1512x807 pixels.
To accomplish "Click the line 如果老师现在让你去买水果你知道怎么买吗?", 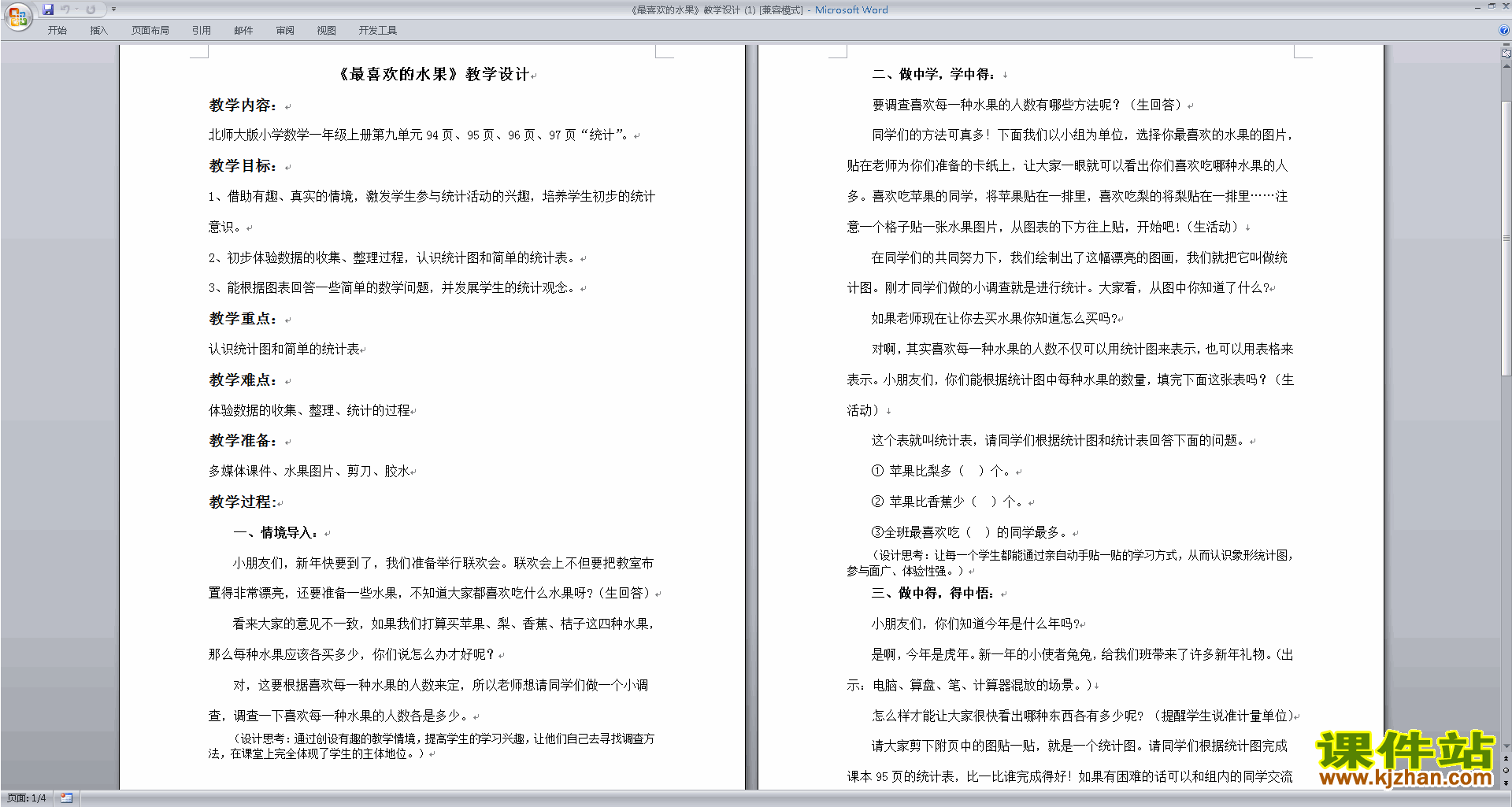I will coord(995,318).
